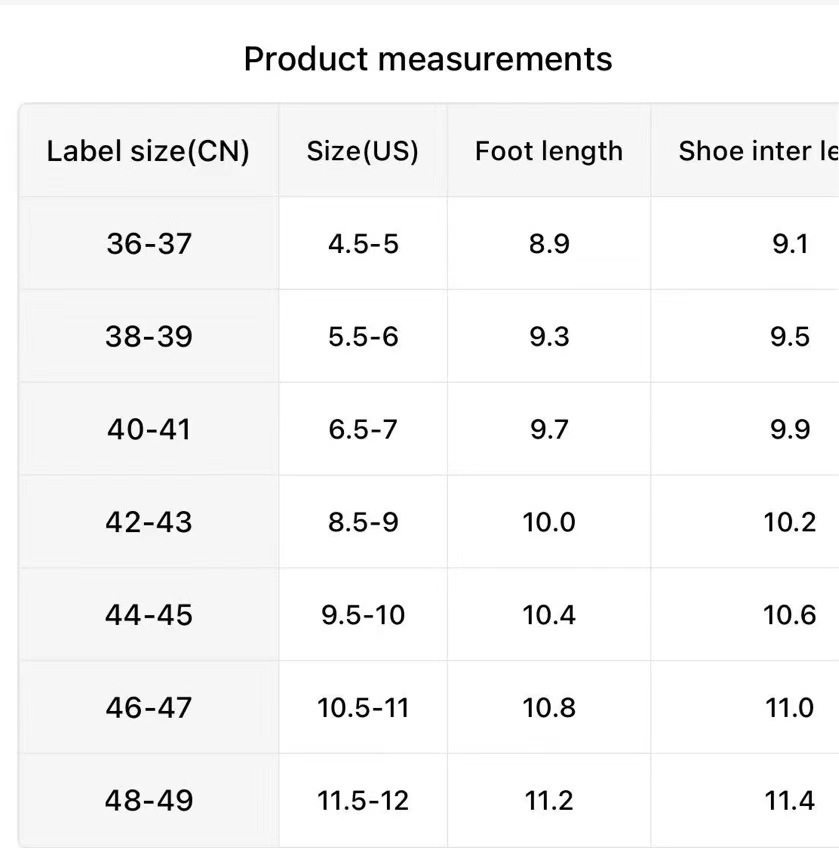The width and height of the screenshot is (839, 848).
Task: Click the US size 4.5-5 cell
Action: (x=363, y=243)
